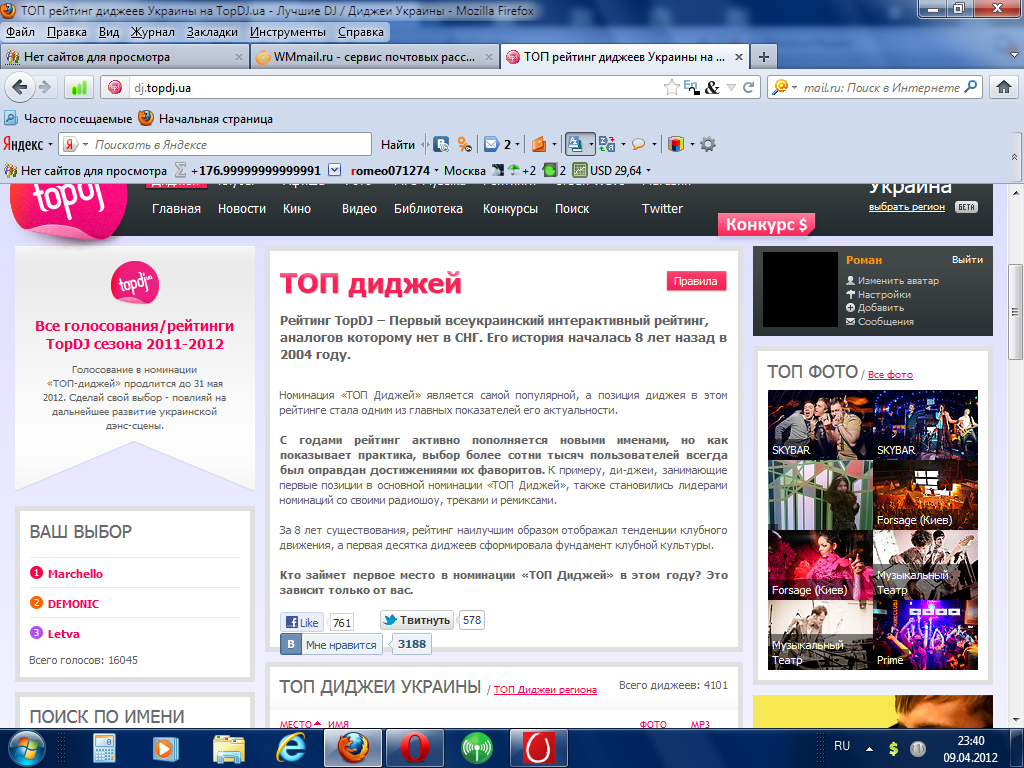Go back with the browser back arrow

[x=20, y=87]
